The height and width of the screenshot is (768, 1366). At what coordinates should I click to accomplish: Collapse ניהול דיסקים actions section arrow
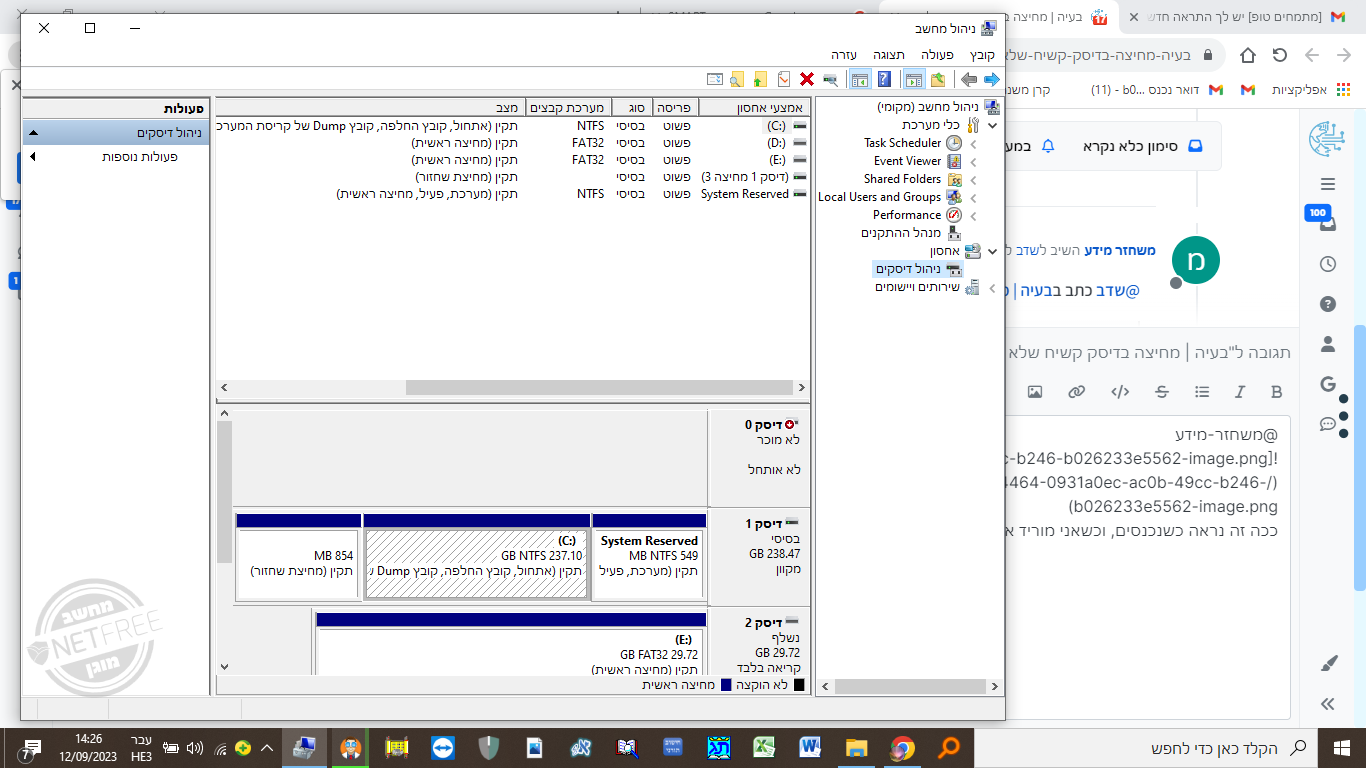coord(33,132)
